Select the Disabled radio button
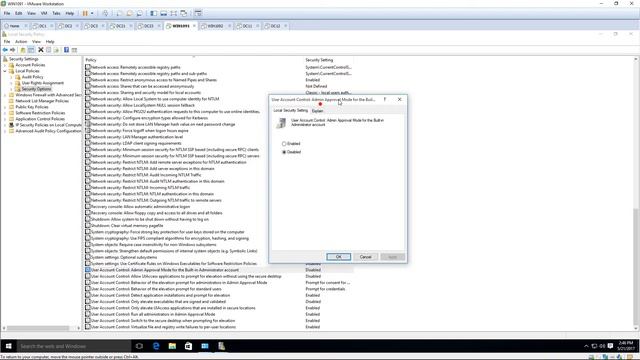Viewport: 640px width, 360px height. [x=284, y=152]
